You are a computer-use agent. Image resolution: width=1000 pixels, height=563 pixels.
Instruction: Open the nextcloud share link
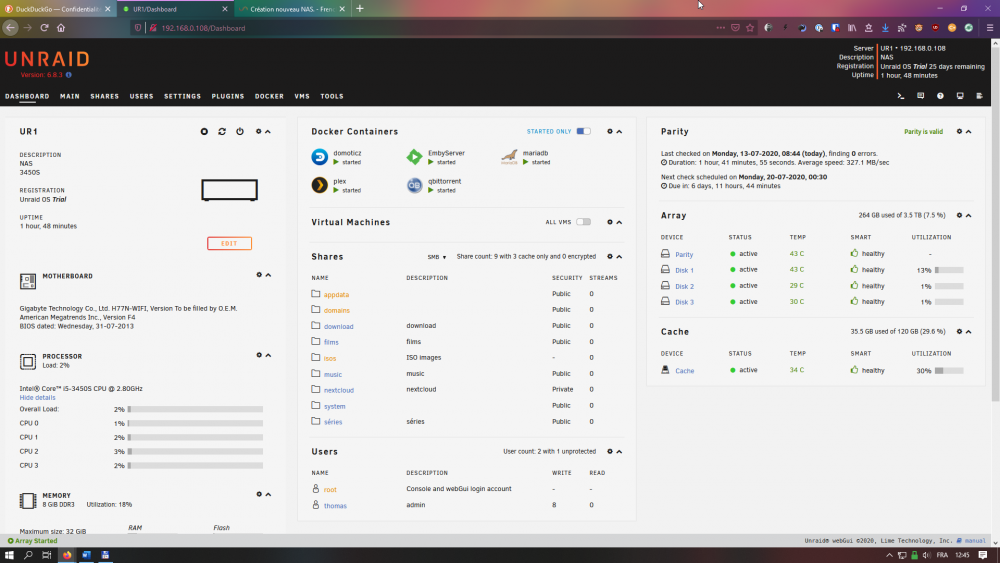(x=339, y=390)
